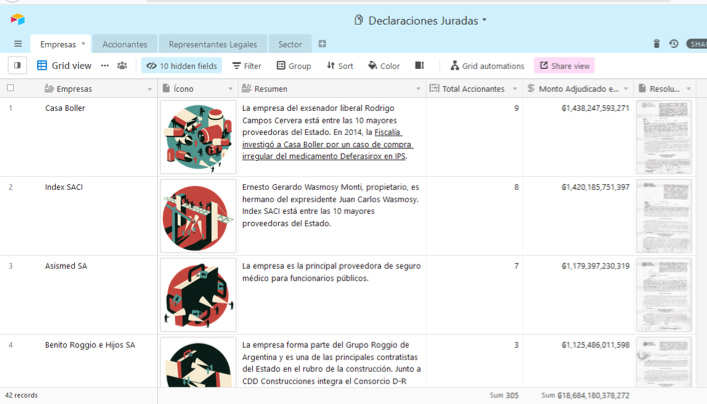Click the row height icon
This screenshot has height=404, width=707.
pyautogui.click(x=420, y=66)
